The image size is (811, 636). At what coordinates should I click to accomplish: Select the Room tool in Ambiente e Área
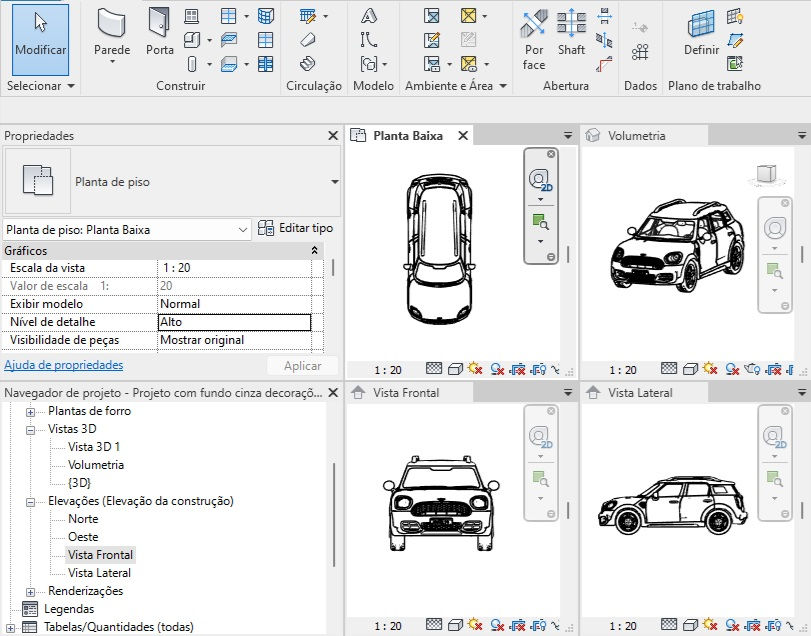click(x=431, y=16)
